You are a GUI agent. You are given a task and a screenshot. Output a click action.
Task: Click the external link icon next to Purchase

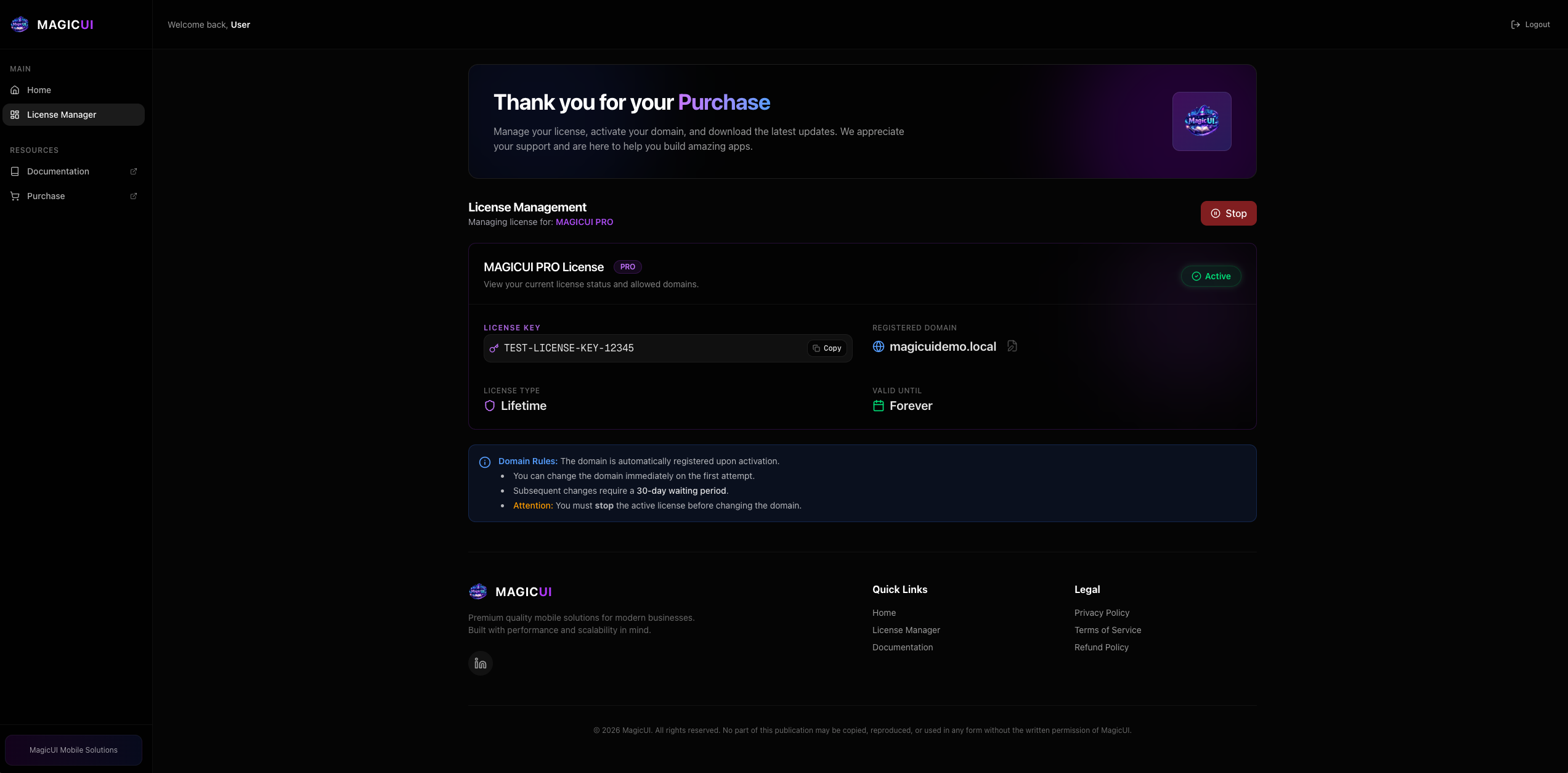[134, 196]
